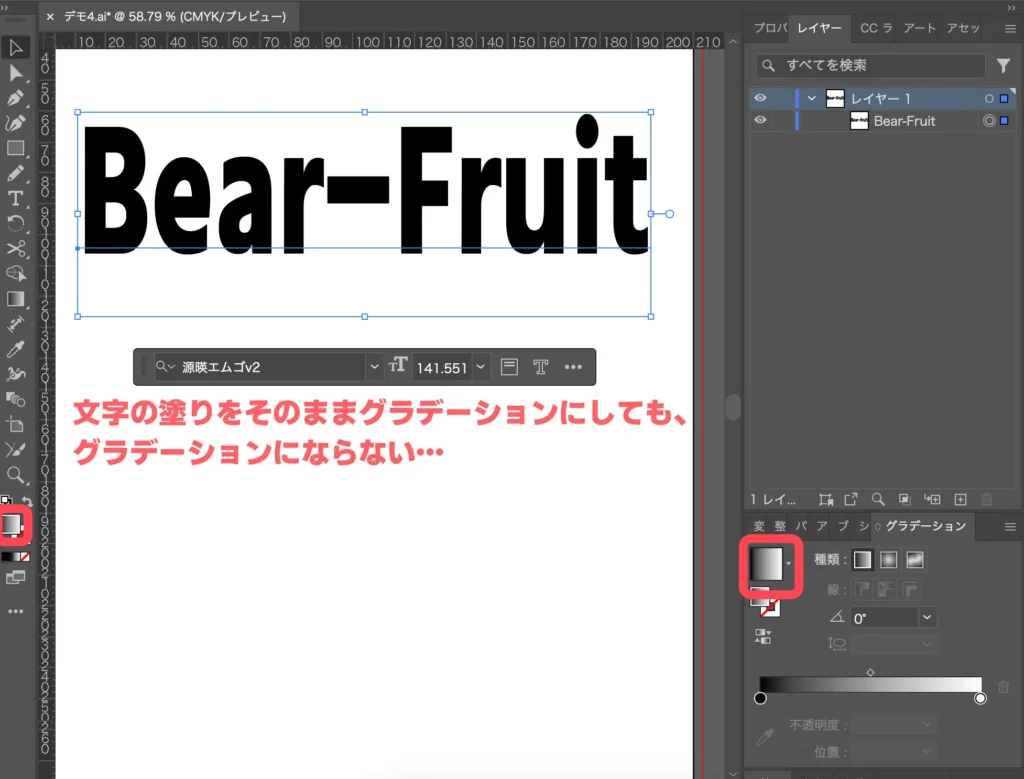The height and width of the screenshot is (779, 1024).
Task: Select the Rectangle tool
Action: coord(15,148)
